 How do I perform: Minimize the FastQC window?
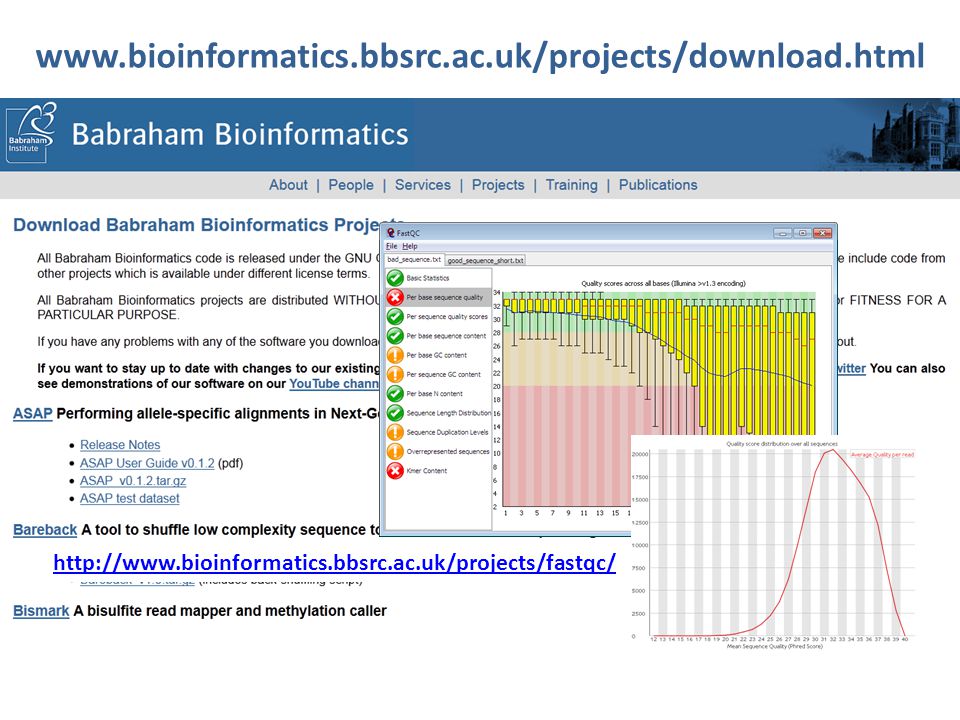(x=782, y=233)
